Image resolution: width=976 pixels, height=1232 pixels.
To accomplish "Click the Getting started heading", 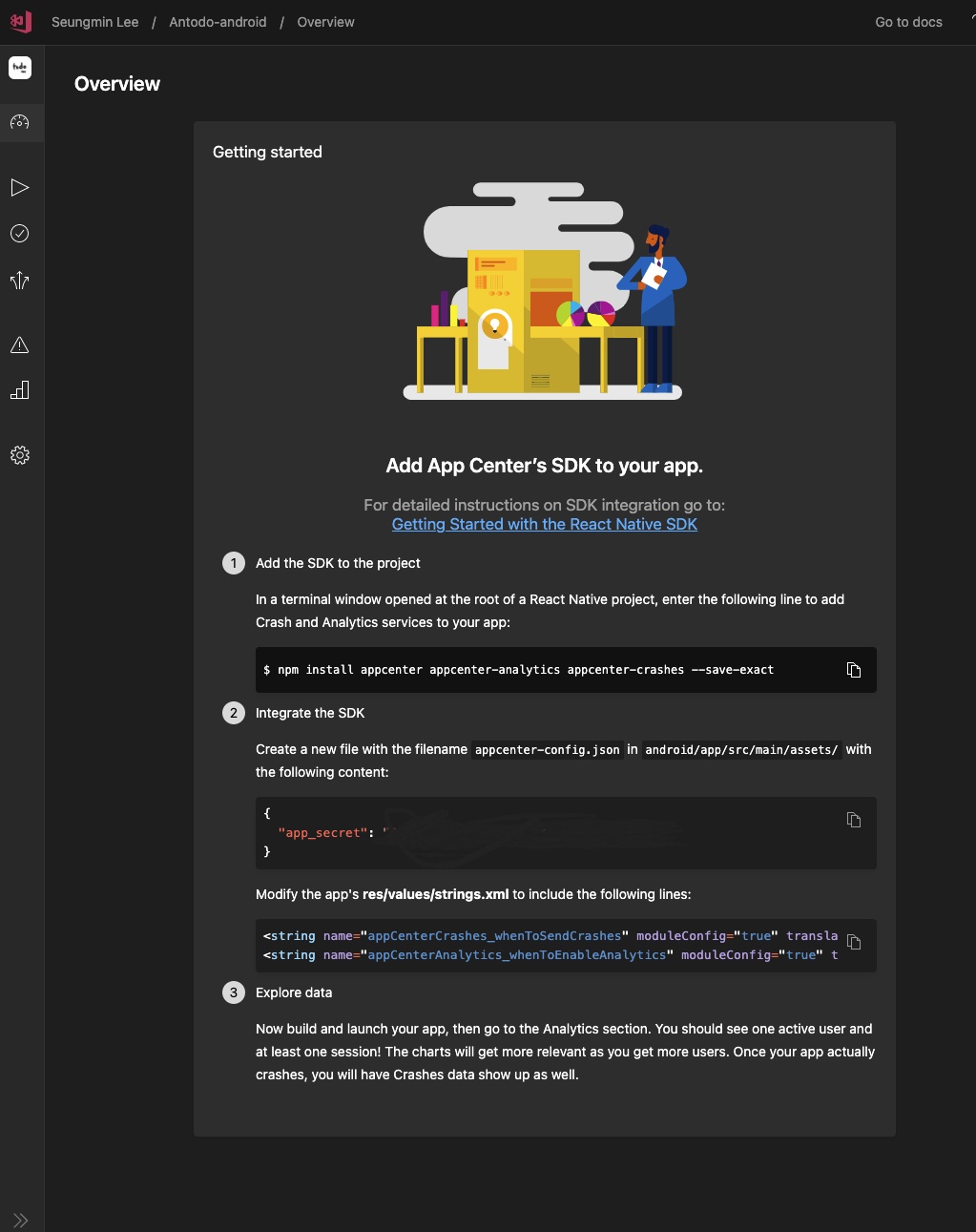I will (x=267, y=152).
